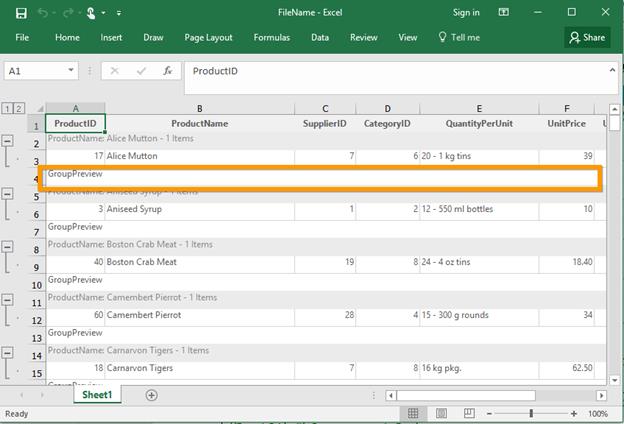Screen dimensions: 624x424
Task: Open Ribbon Display Options icon
Action: point(503,12)
